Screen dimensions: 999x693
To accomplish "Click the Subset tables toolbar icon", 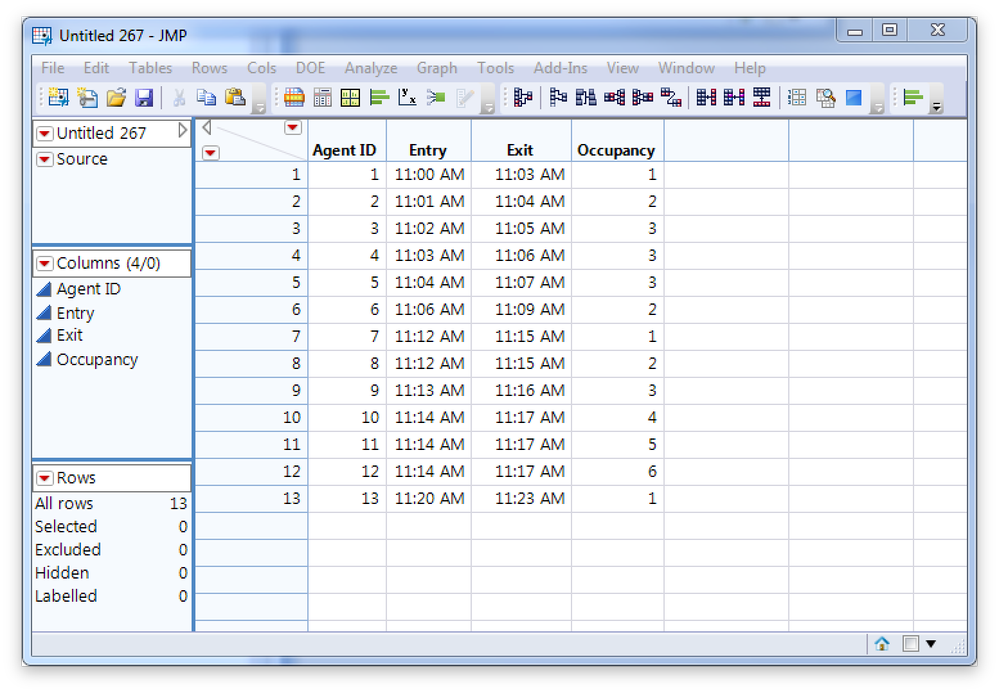I will (x=558, y=97).
